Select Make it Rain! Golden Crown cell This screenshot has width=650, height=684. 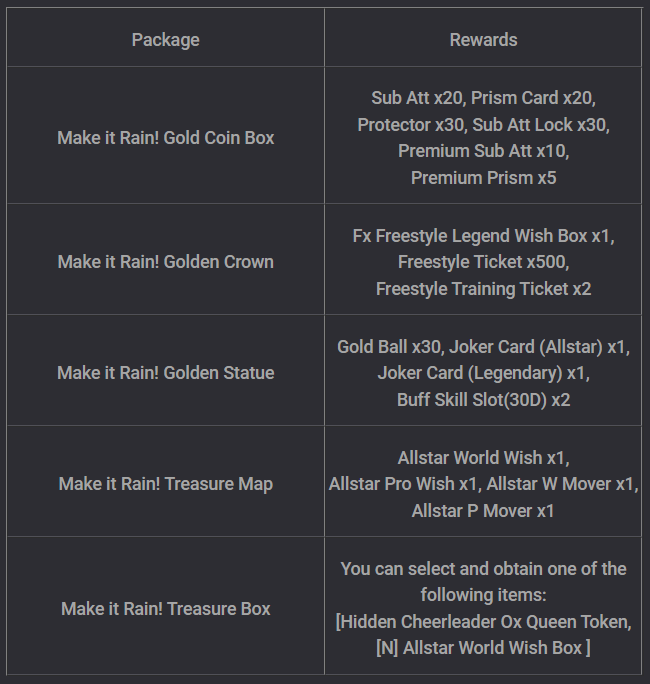165,262
